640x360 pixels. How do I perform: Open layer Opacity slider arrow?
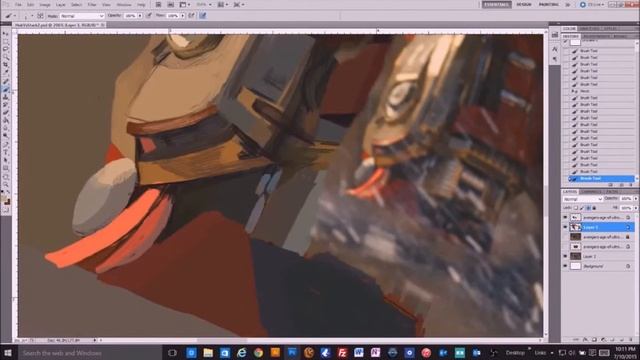pos(636,199)
